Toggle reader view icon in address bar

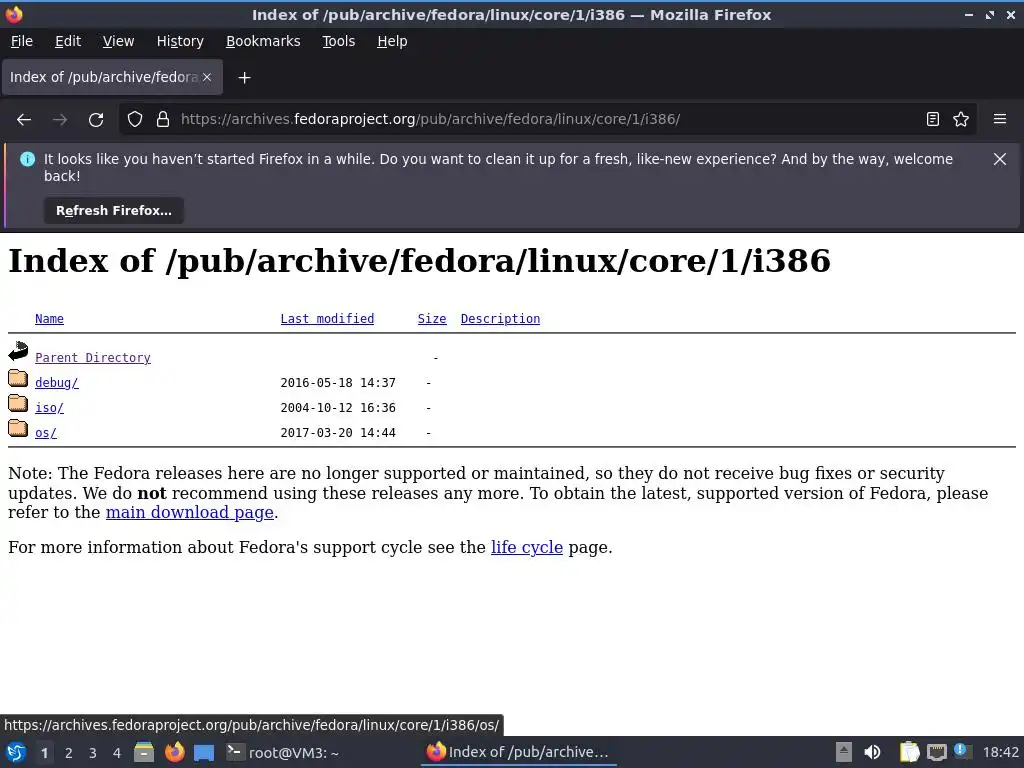coord(933,120)
